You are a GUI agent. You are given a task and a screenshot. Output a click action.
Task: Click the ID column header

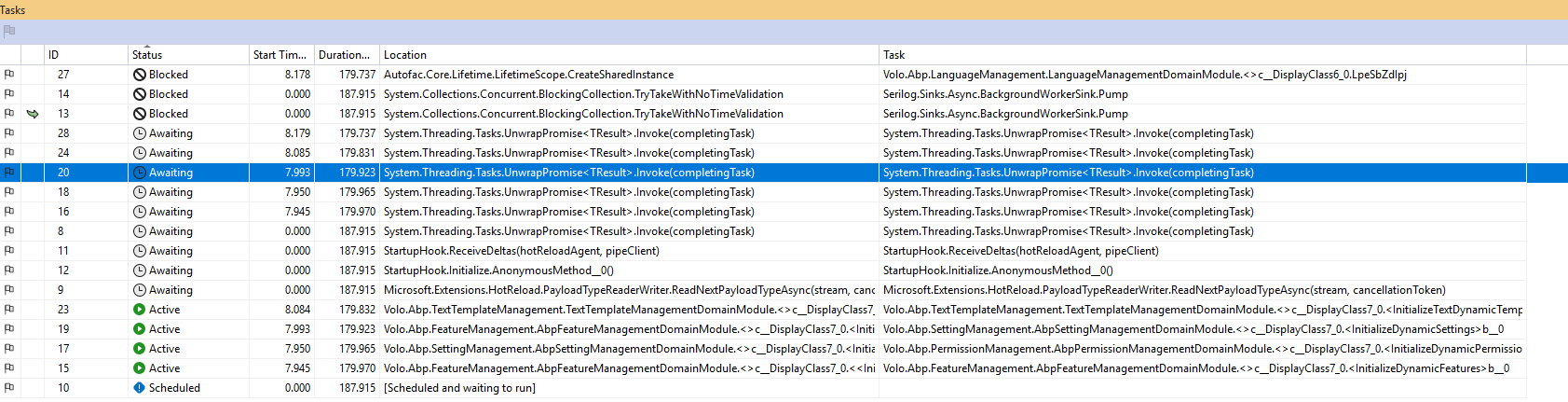tap(53, 55)
